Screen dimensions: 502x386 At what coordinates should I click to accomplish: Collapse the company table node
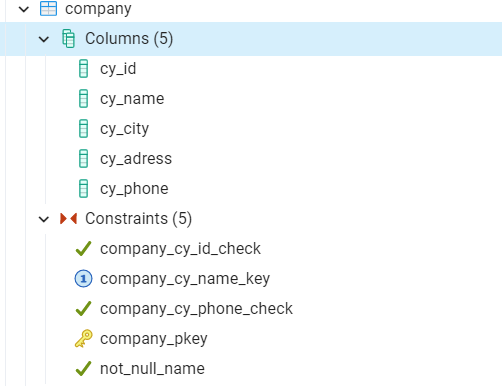tap(24, 9)
